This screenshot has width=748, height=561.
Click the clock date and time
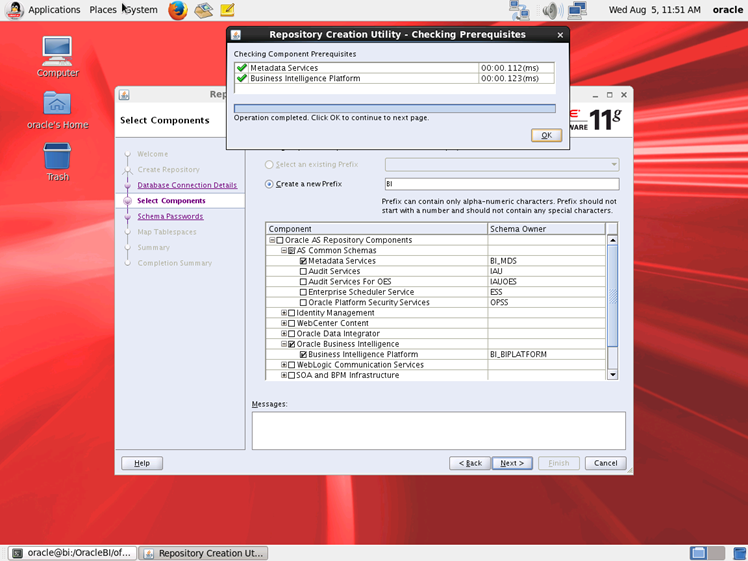(x=654, y=10)
